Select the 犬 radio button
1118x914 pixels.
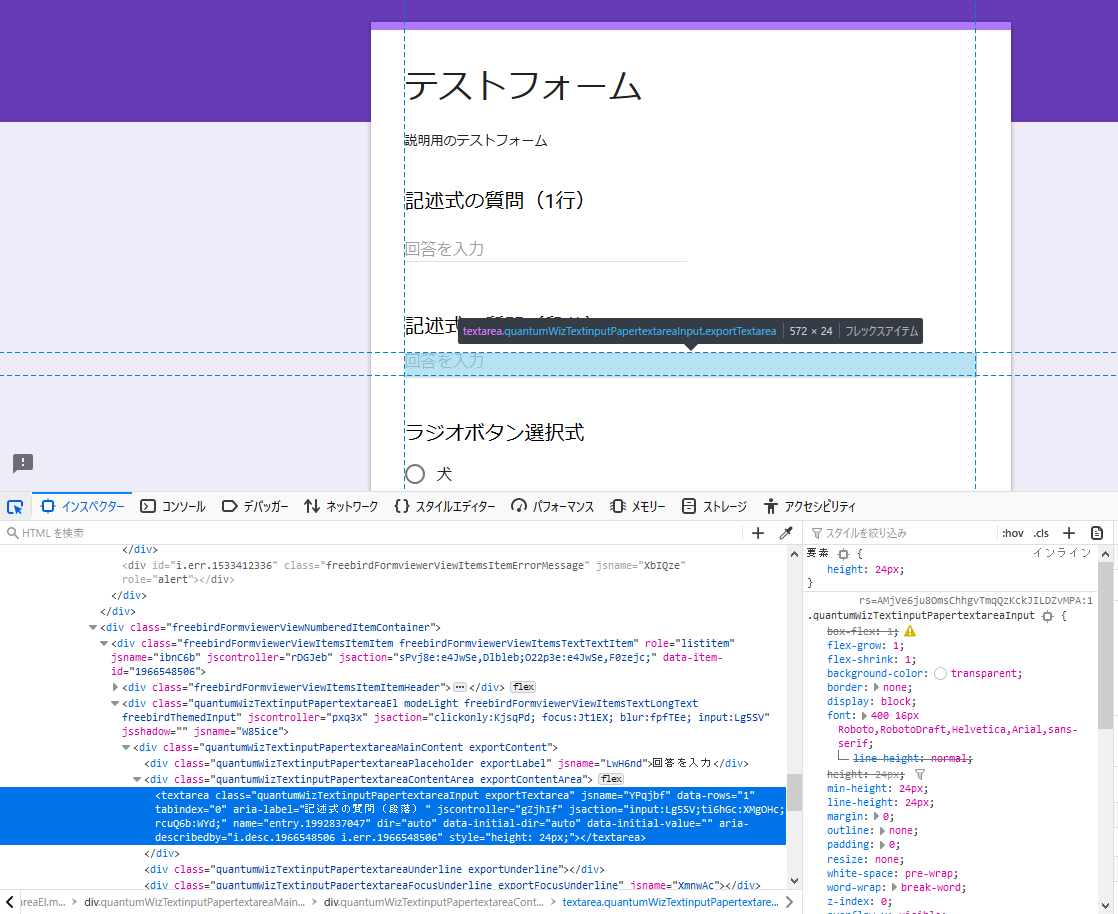[x=415, y=474]
